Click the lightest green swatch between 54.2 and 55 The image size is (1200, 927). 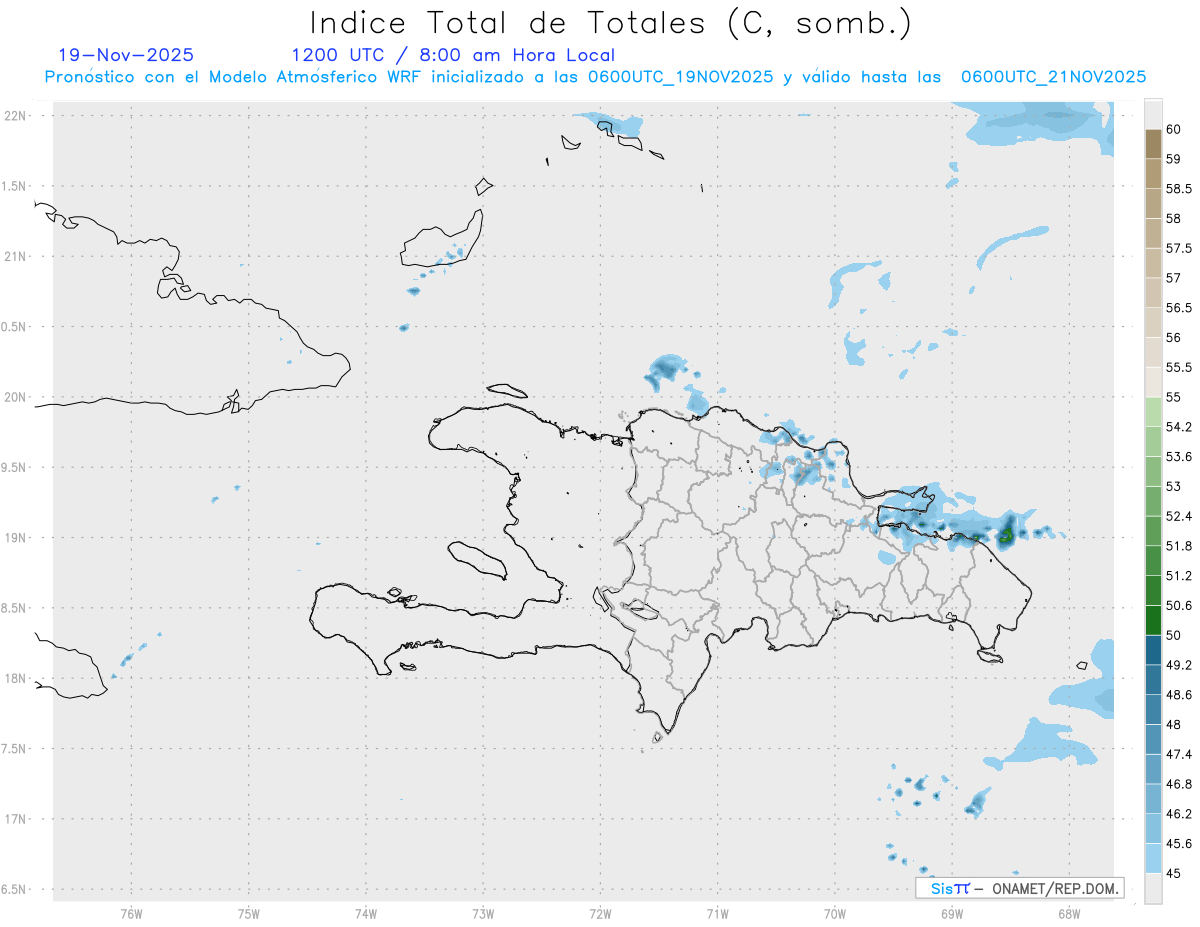1153,412
